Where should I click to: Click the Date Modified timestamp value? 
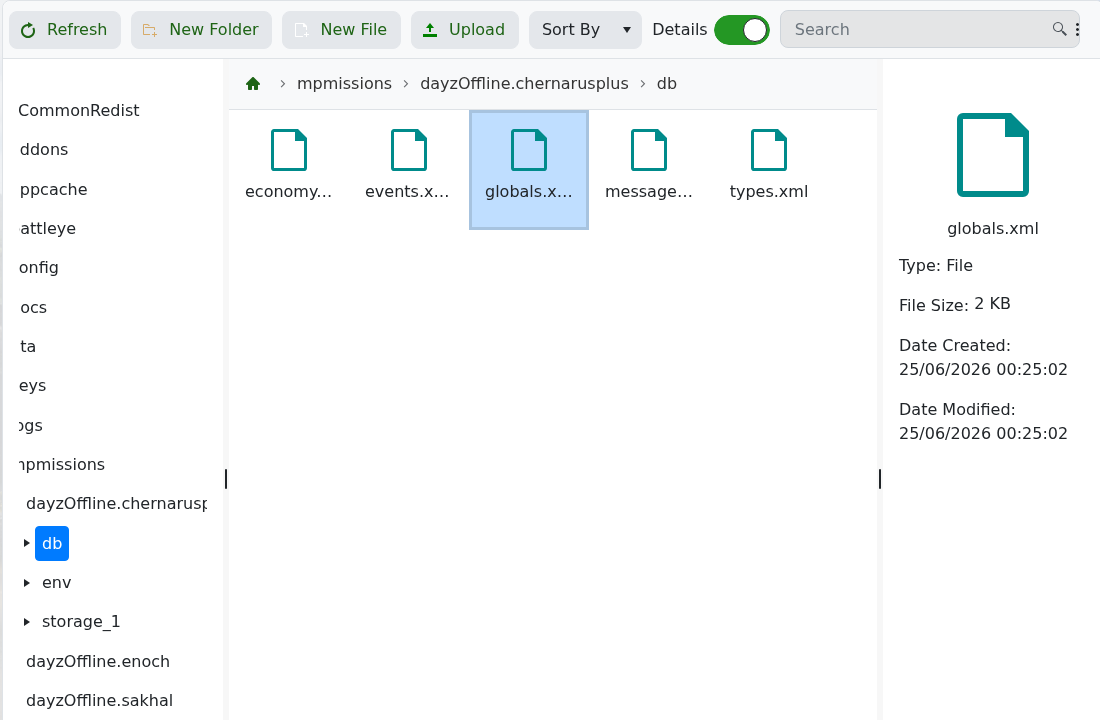coord(983,434)
